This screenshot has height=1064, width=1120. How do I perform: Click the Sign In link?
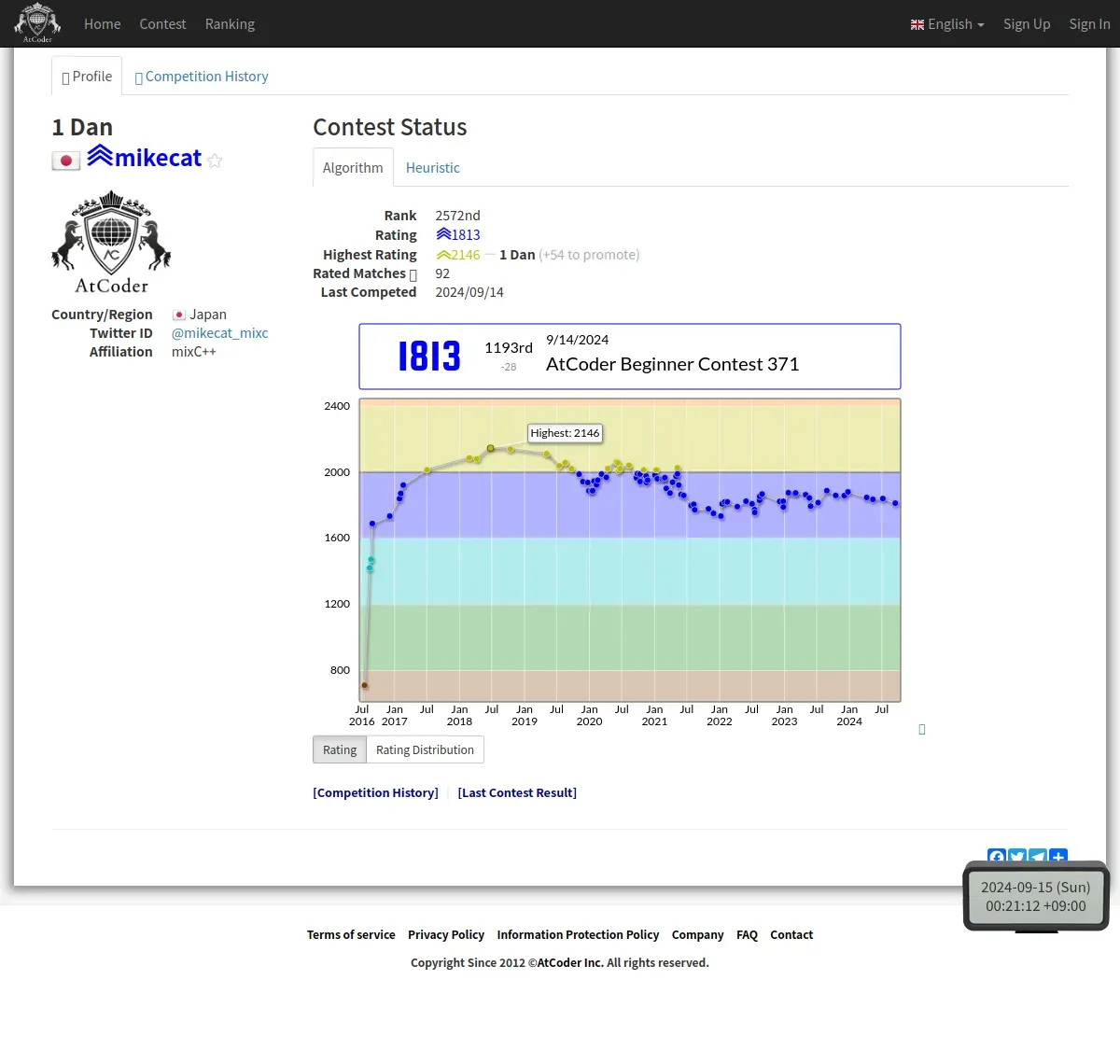click(x=1089, y=24)
